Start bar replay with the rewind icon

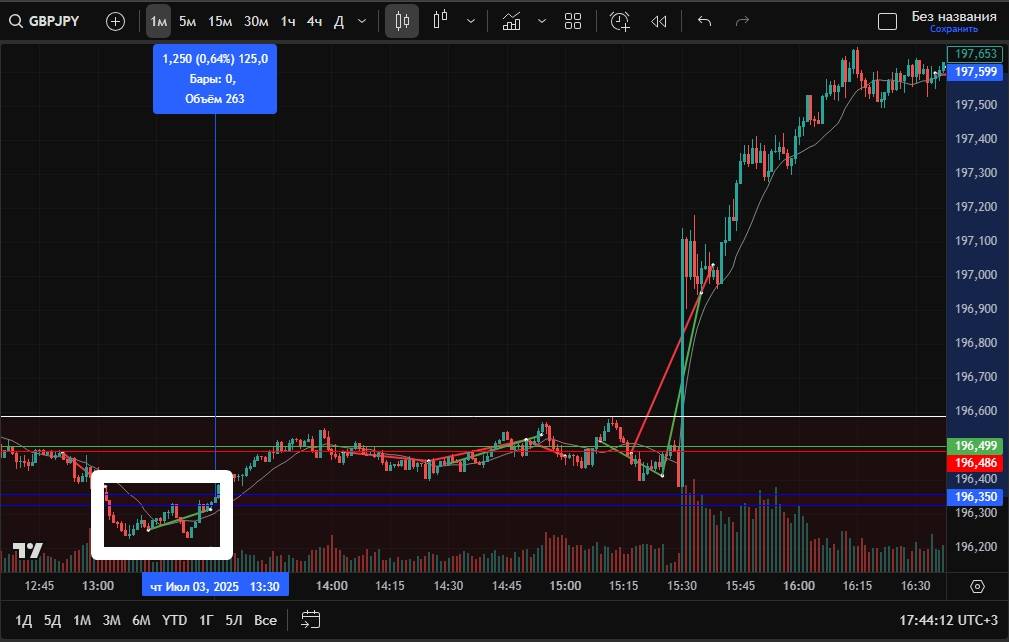click(658, 21)
